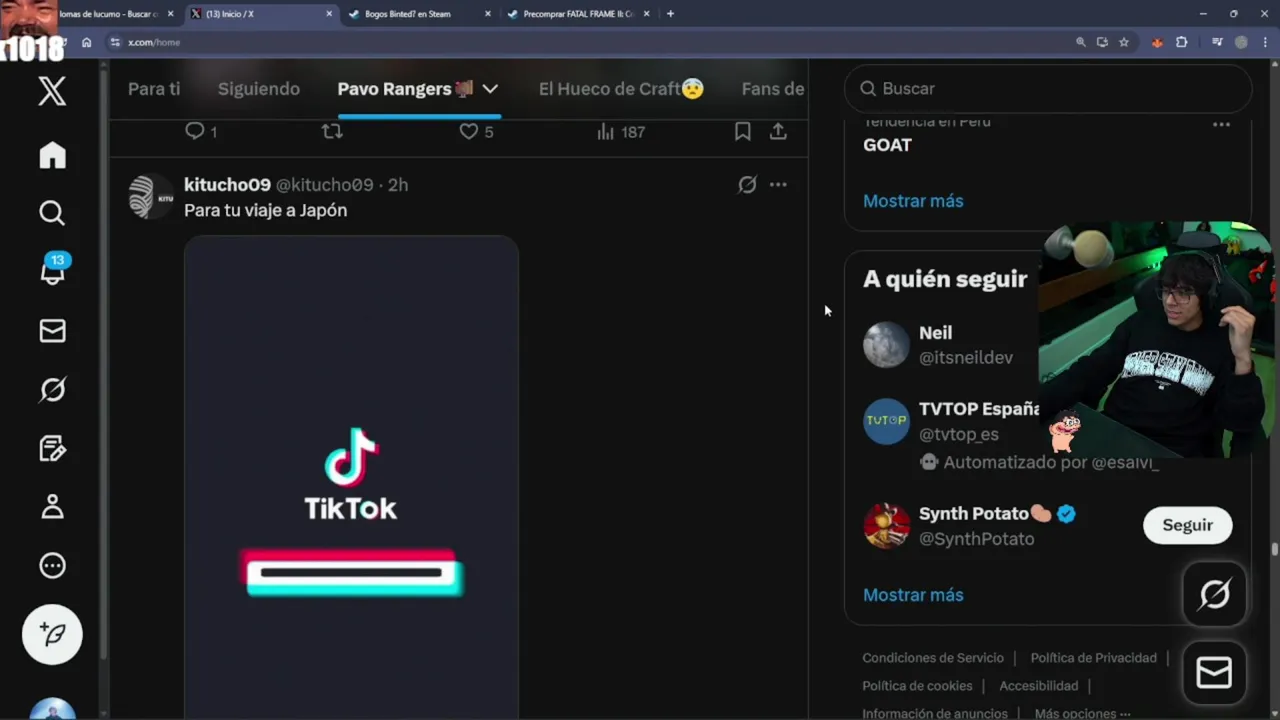Viewport: 1280px width, 720px height.
Task: Open the 2h timestamp on kitucho09's post
Action: 398,185
